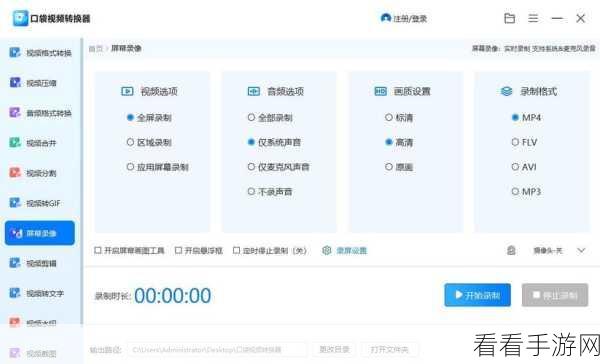Open the 视频剪辑 tool
This screenshot has width=600, height=364.
click(x=33, y=263)
